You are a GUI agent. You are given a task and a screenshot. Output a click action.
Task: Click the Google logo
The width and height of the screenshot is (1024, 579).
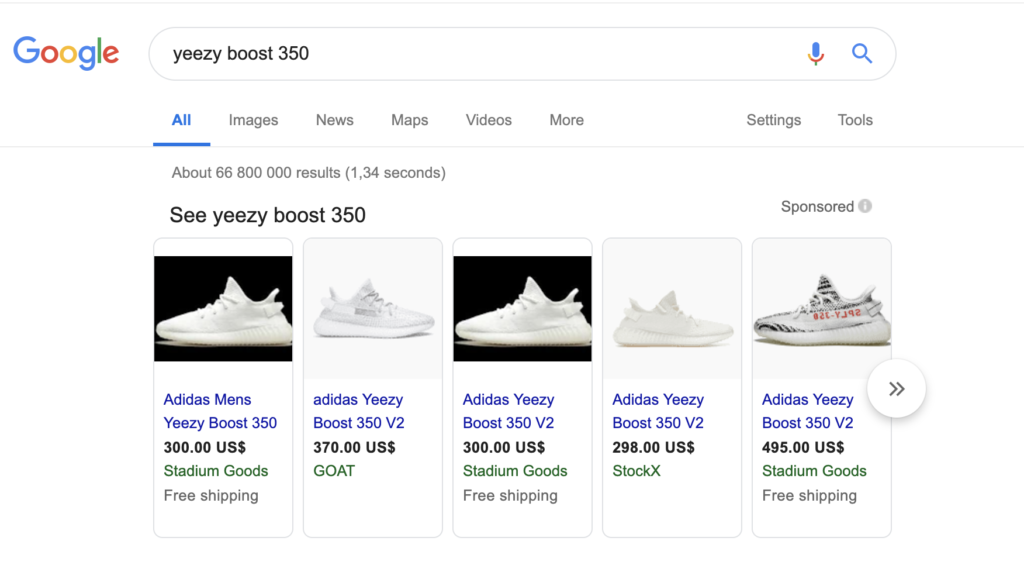[x=66, y=53]
